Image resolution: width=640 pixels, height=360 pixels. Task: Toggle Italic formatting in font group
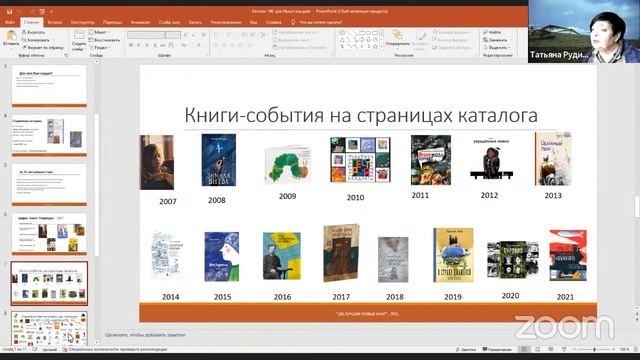tap(139, 45)
